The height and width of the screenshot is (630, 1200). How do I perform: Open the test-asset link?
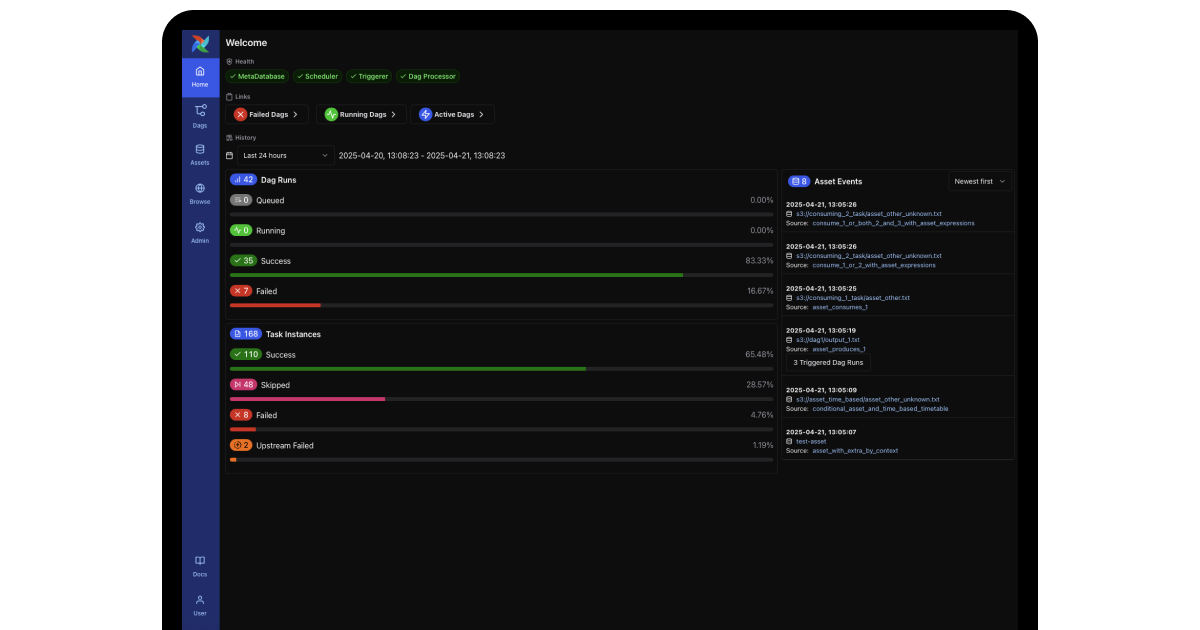coord(811,441)
